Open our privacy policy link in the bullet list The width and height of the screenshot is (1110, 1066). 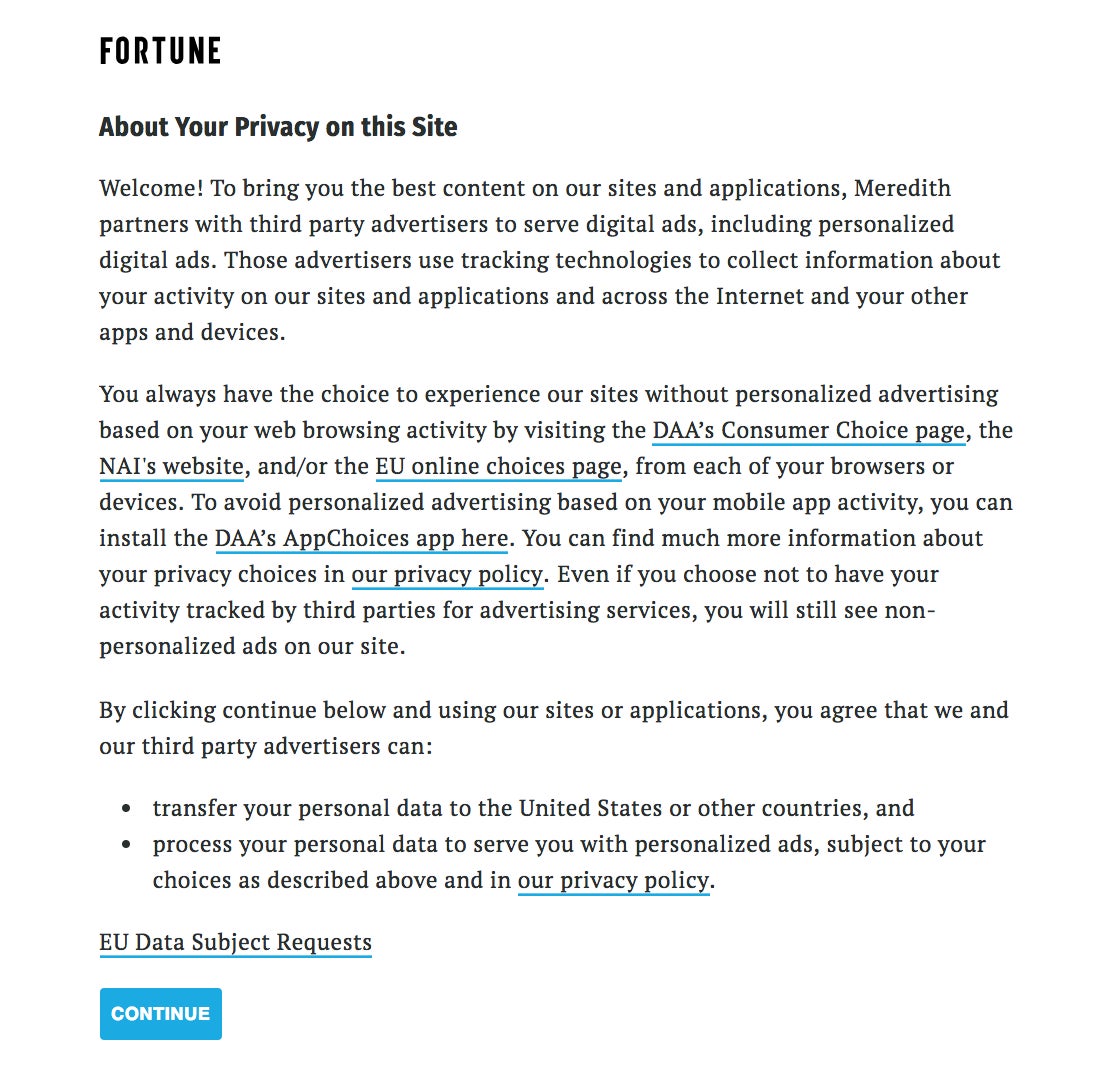pyautogui.click(x=614, y=881)
